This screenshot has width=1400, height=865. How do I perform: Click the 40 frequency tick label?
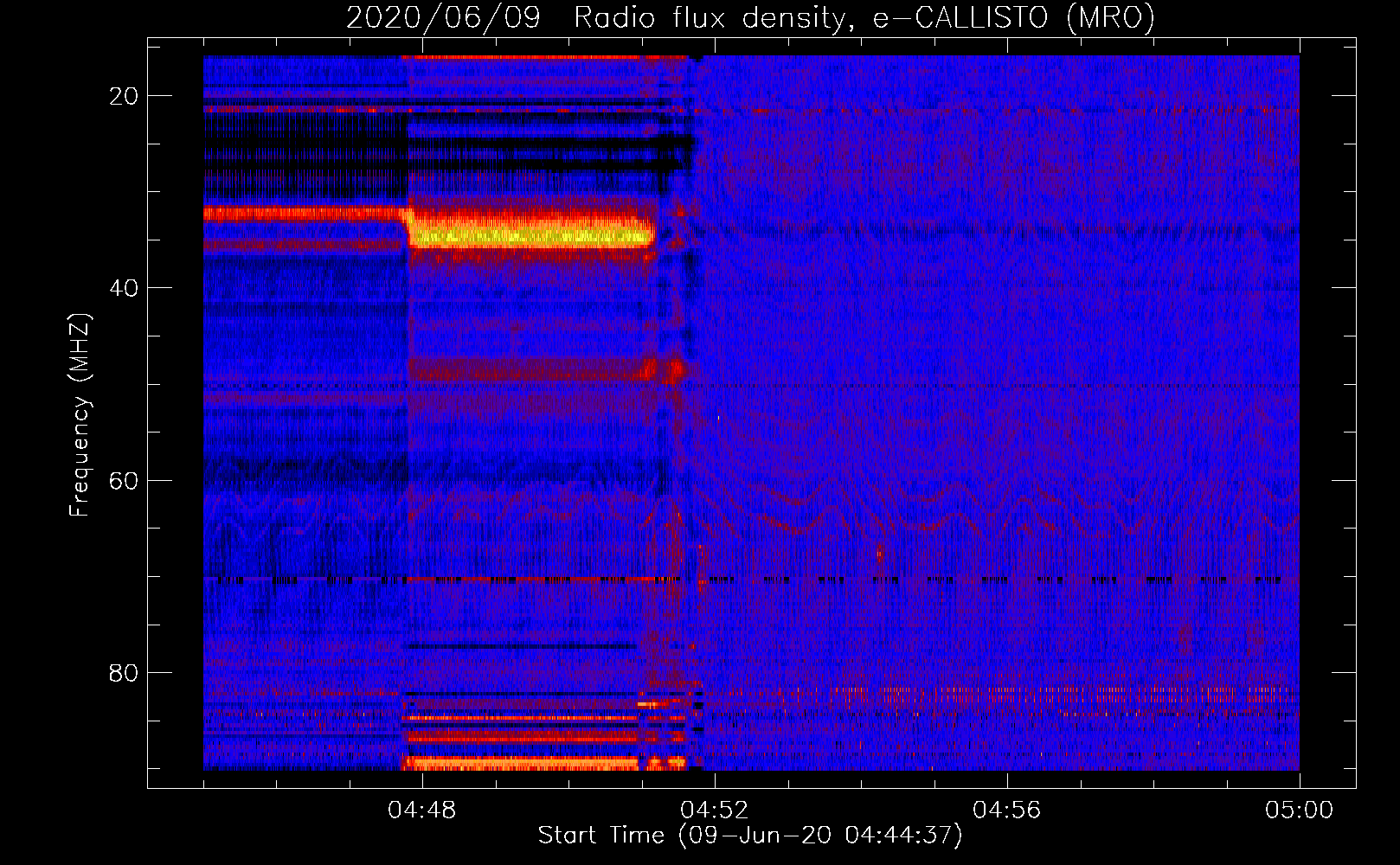click(124, 288)
